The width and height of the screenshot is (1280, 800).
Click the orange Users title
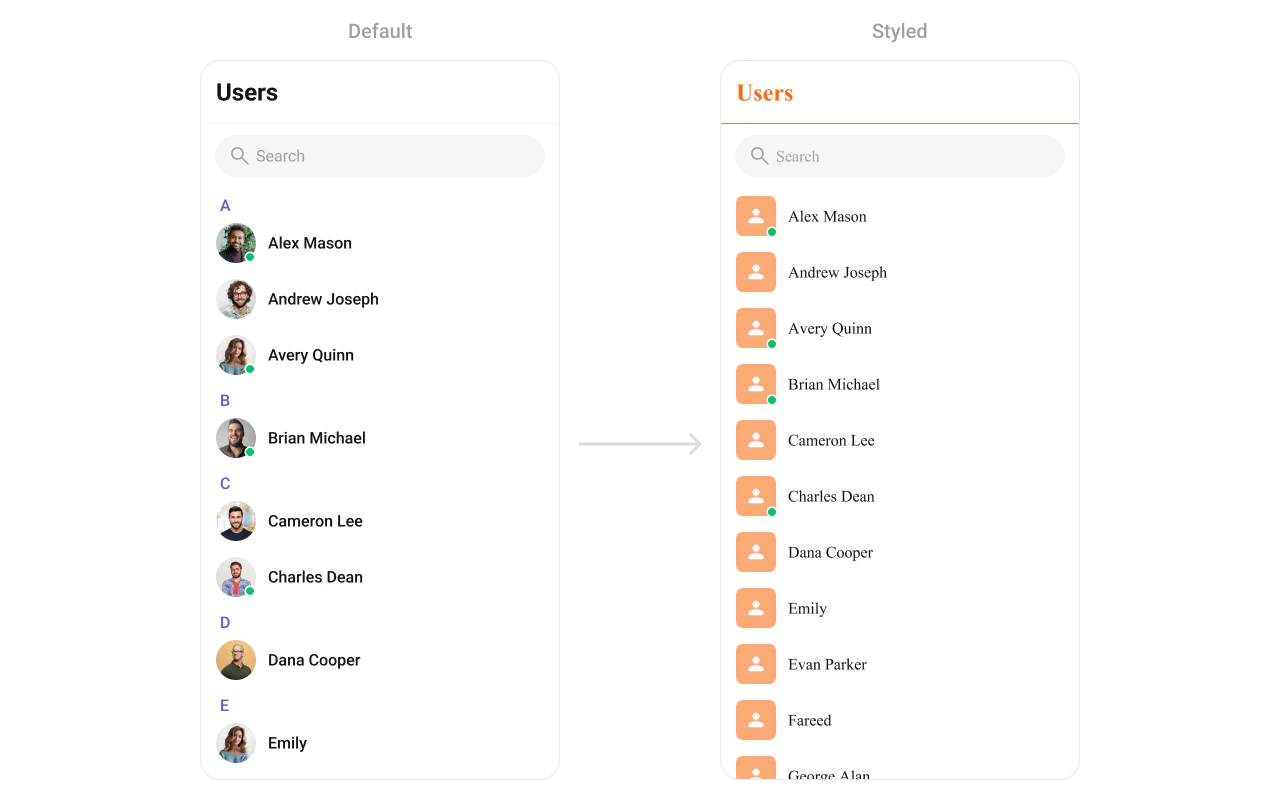coord(765,93)
